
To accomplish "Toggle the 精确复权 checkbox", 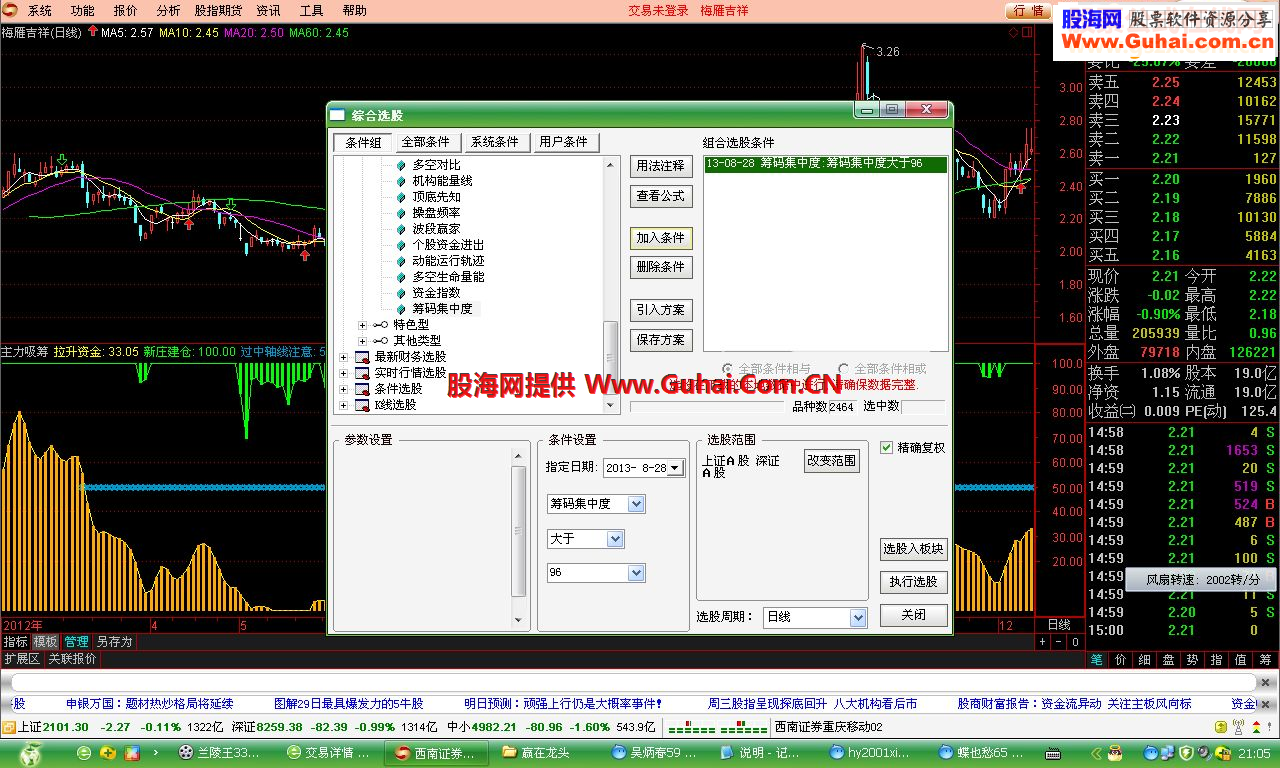I will click(x=886, y=448).
